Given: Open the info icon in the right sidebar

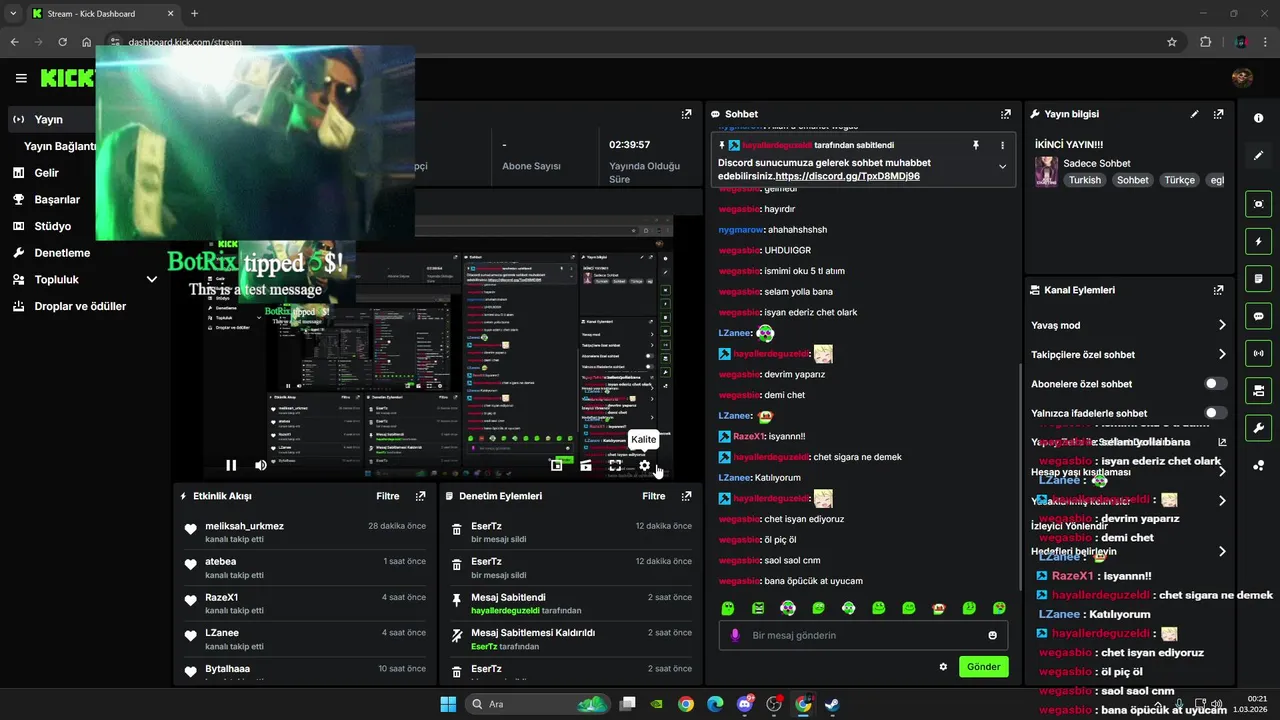Looking at the screenshot, I should coord(1258,118).
